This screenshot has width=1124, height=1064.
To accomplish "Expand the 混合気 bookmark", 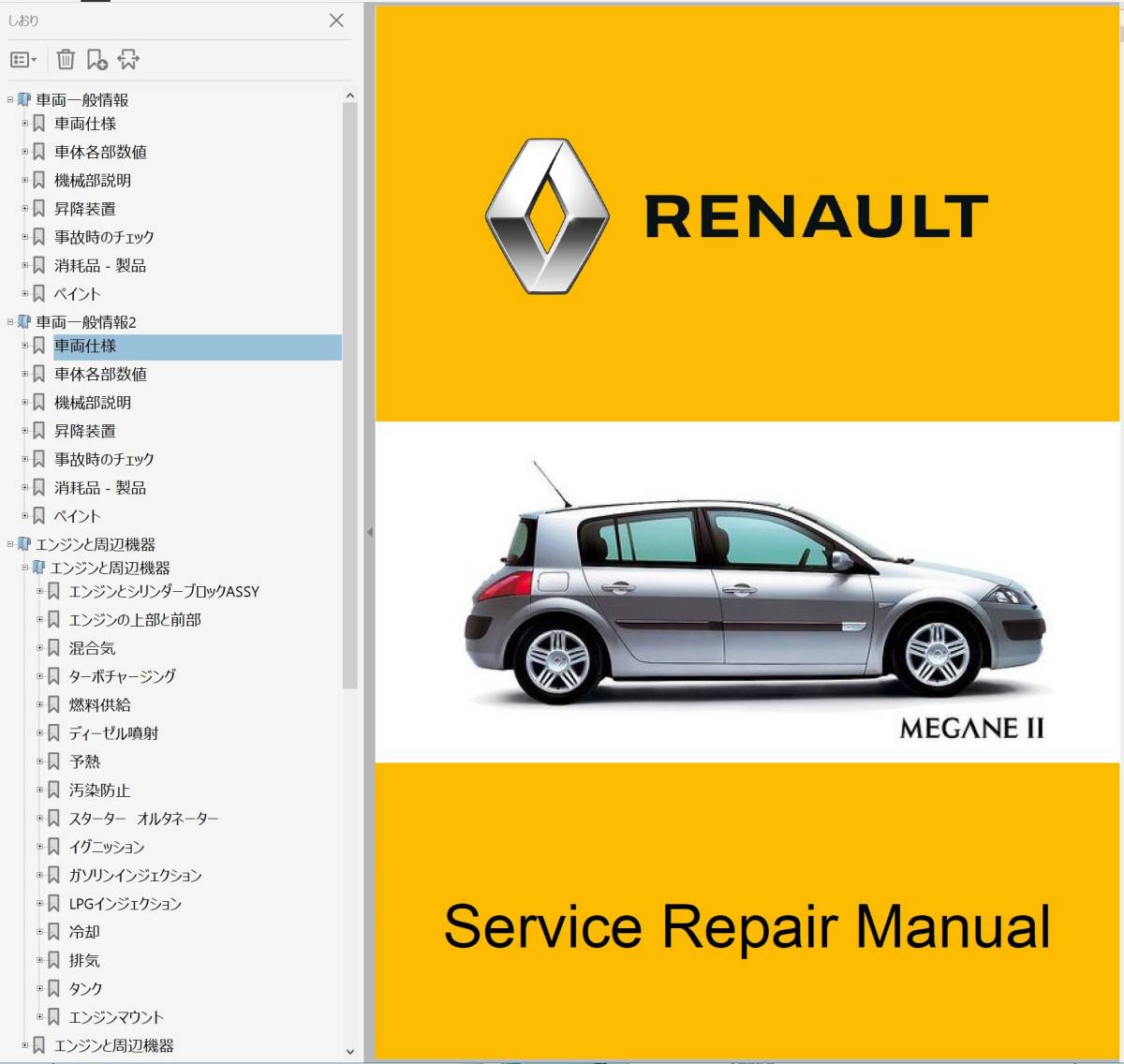I will point(40,648).
